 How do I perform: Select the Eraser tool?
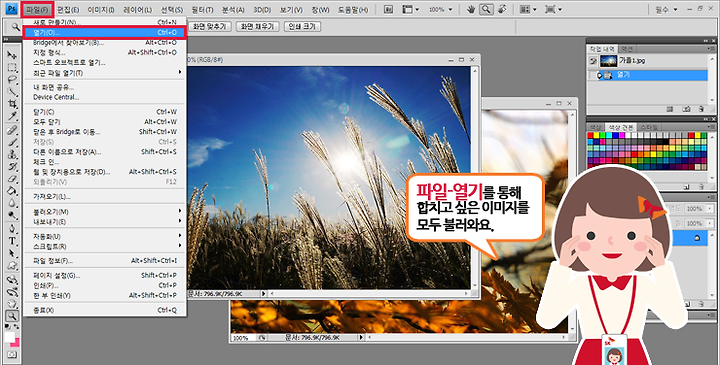pyautogui.click(x=12, y=179)
